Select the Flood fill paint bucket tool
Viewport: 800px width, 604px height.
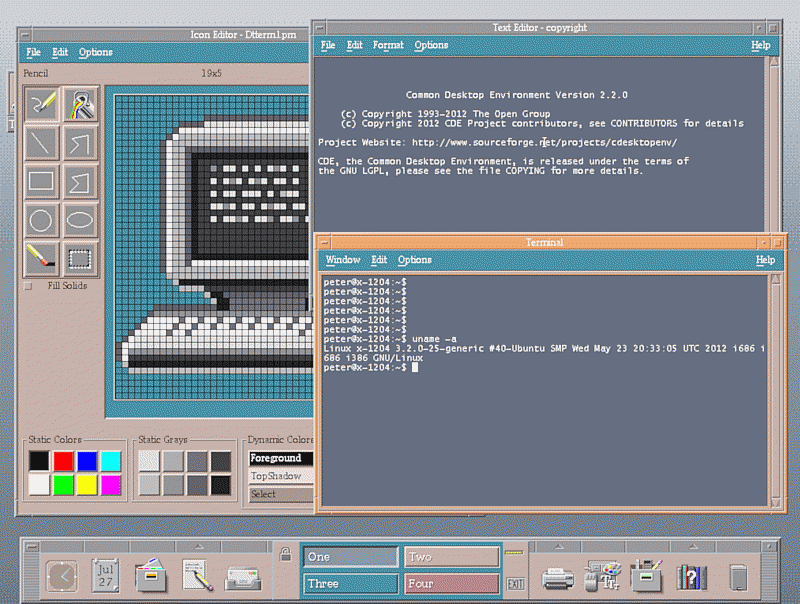point(80,104)
